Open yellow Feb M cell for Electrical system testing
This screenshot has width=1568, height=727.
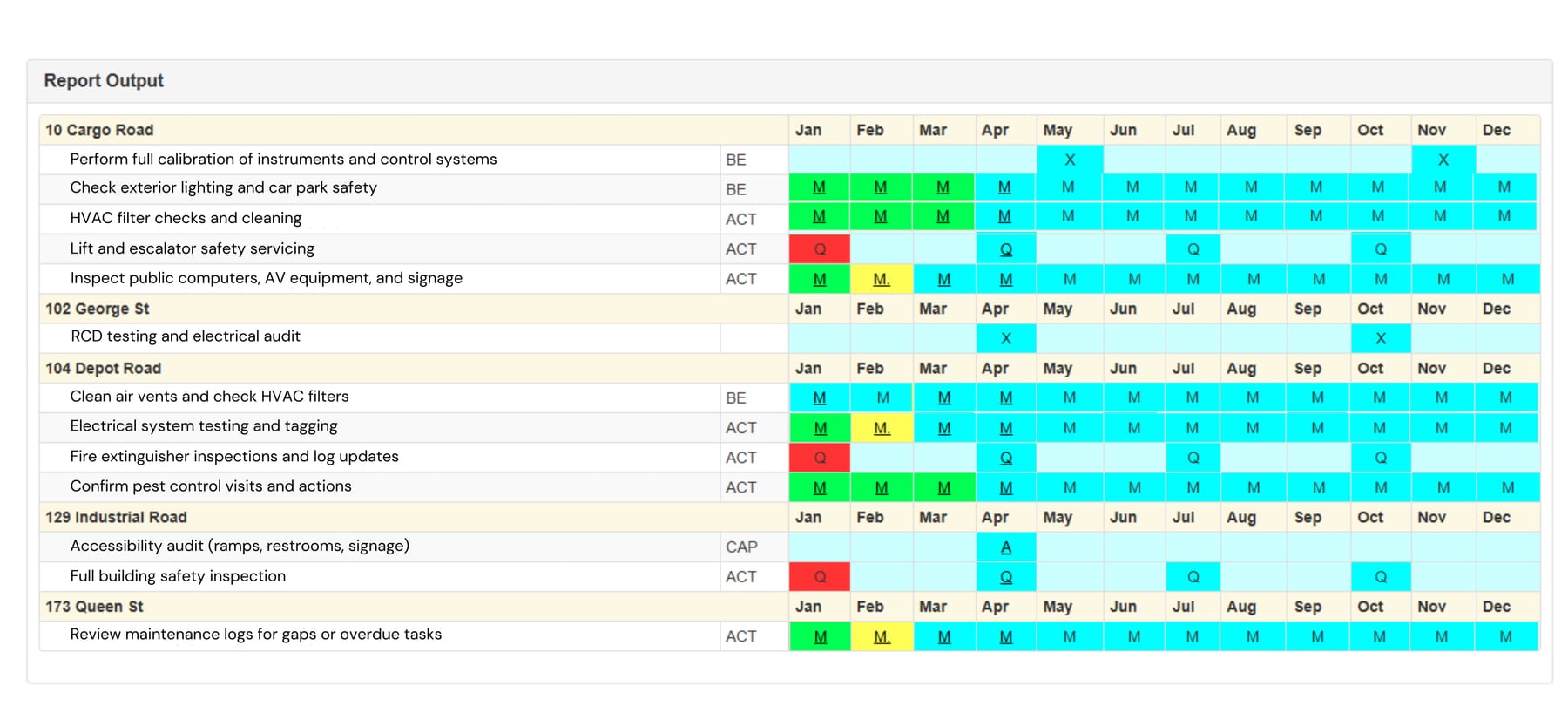pos(882,428)
